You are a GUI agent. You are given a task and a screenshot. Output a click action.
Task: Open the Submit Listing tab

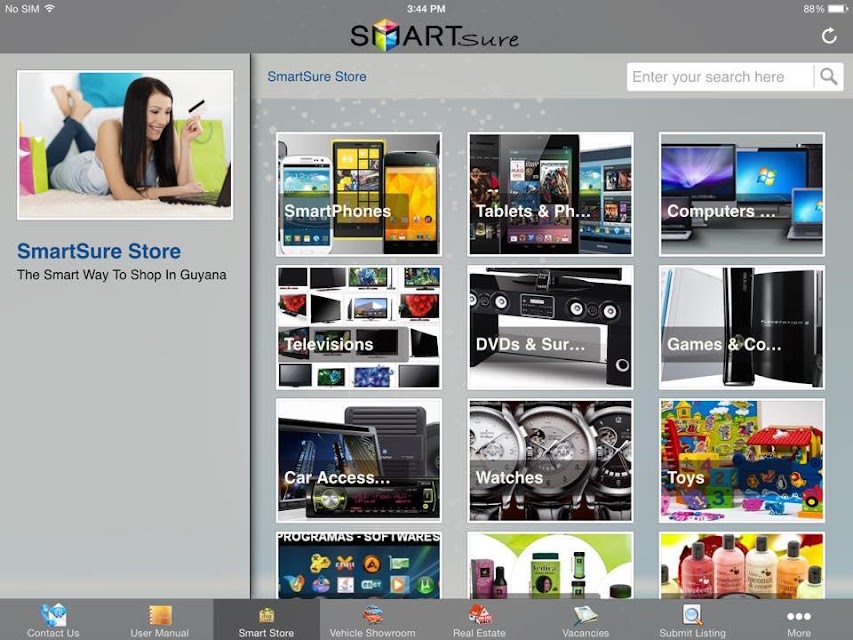click(693, 620)
